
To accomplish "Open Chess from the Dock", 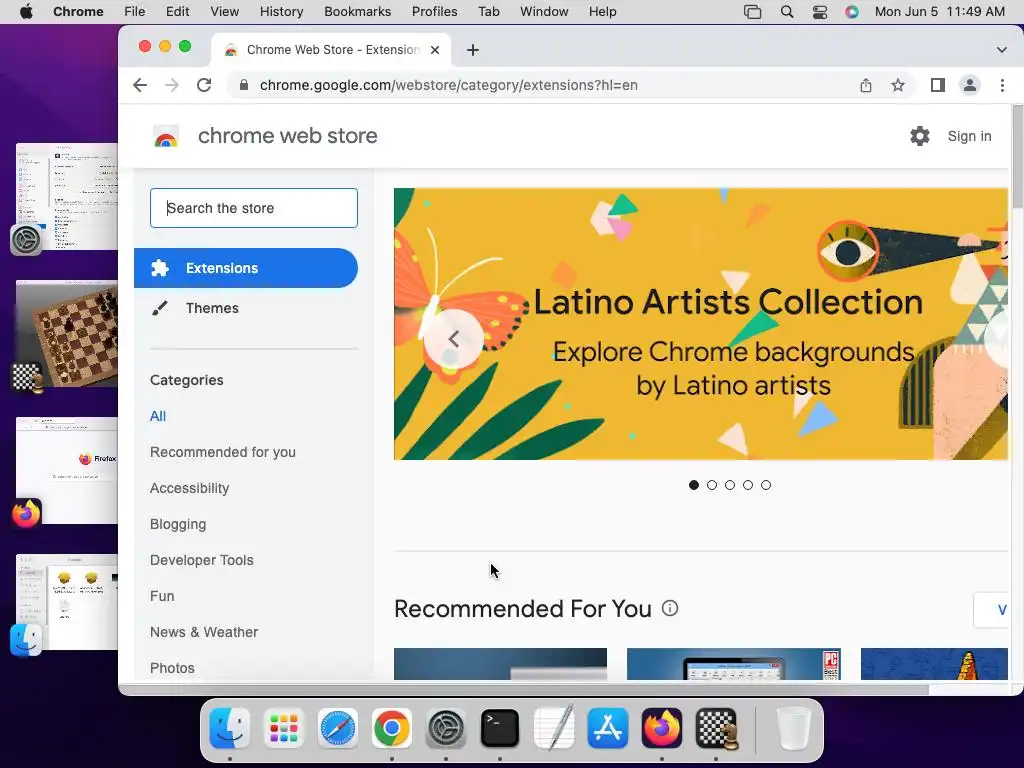I will pos(716,728).
